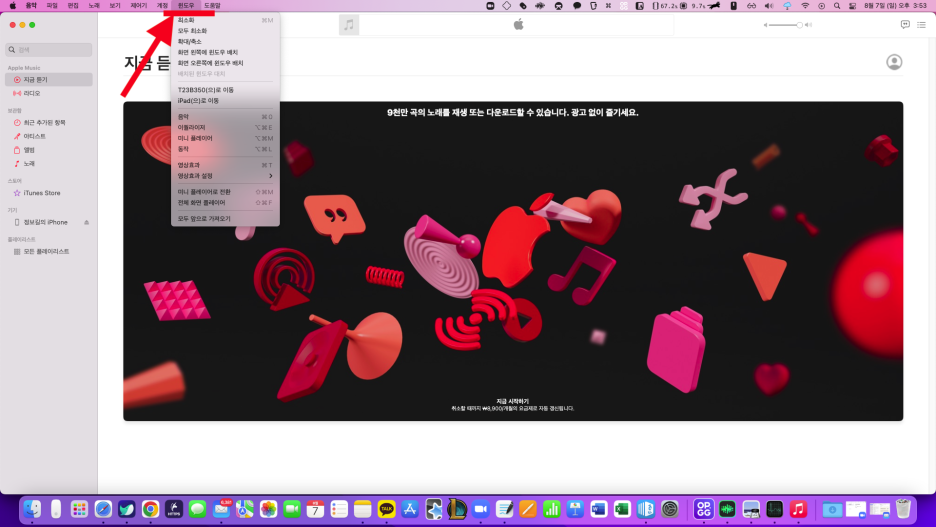
Task: Open the 보기 menu in the menu bar
Action: 115,5
